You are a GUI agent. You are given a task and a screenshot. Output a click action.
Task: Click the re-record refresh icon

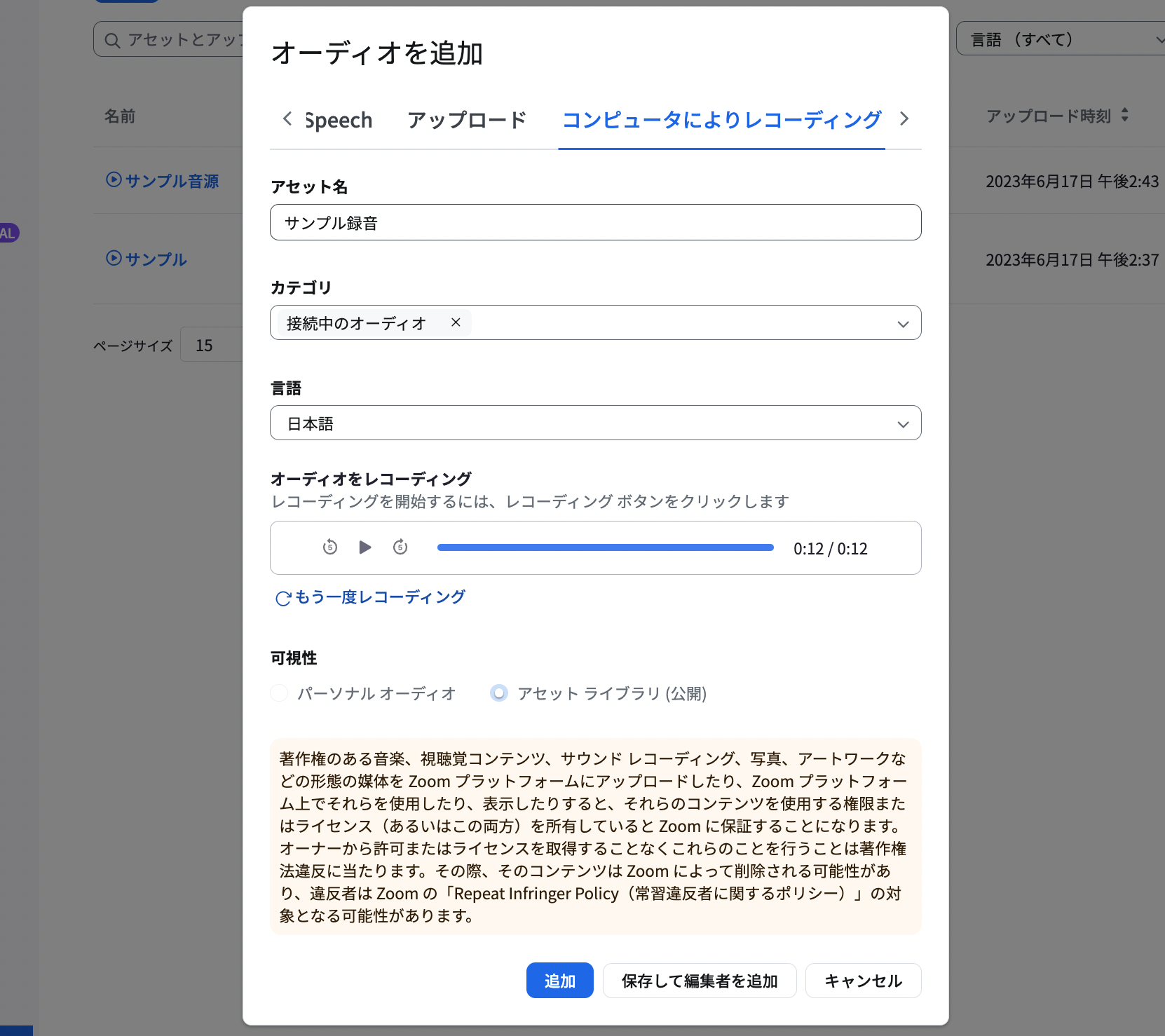(x=283, y=598)
